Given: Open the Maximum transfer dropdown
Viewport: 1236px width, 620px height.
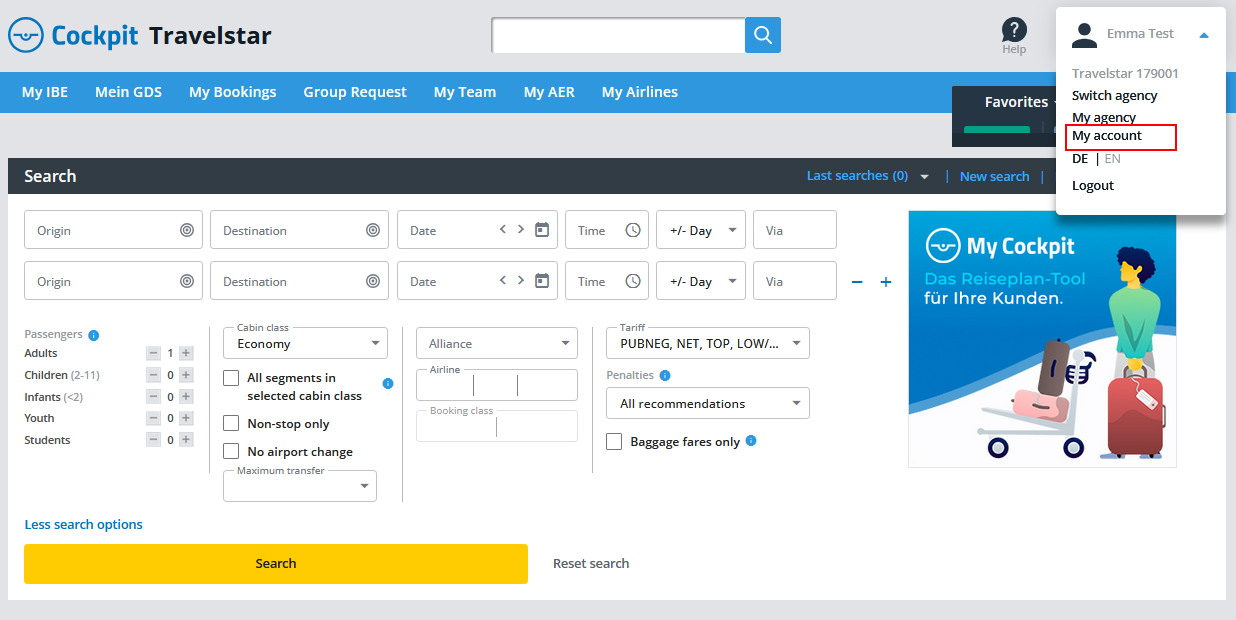Looking at the screenshot, I should 300,486.
